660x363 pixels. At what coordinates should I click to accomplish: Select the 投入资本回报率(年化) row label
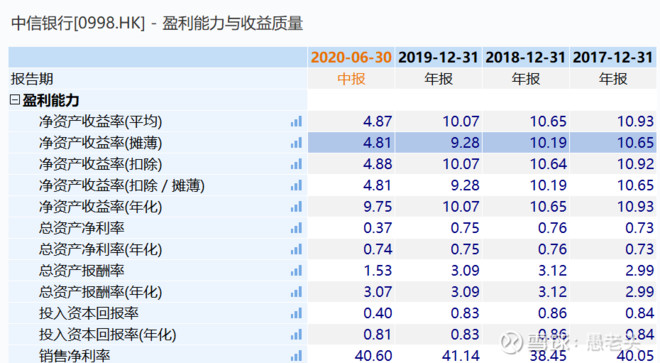pyautogui.click(x=107, y=335)
